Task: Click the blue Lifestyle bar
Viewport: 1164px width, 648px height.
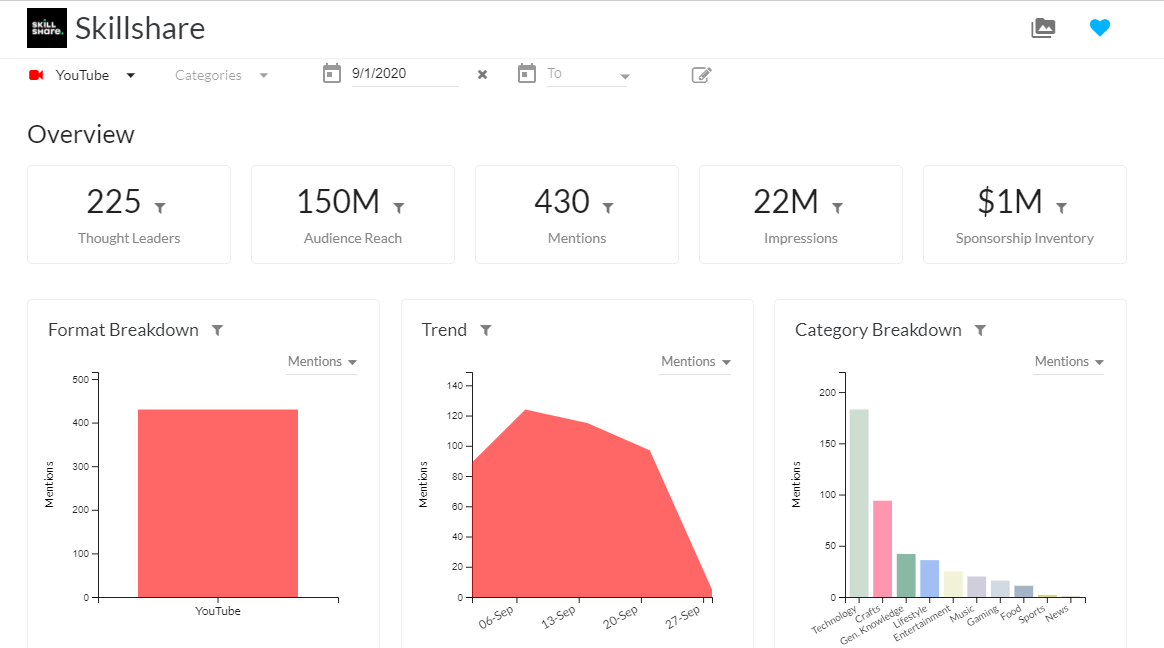Action: pos(929,578)
